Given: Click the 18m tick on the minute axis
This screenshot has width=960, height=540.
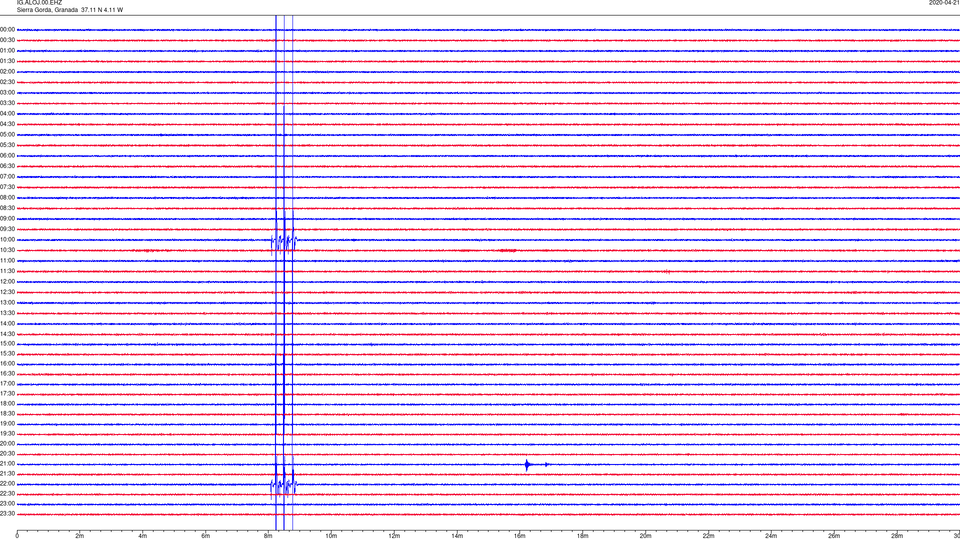Looking at the screenshot, I should pyautogui.click(x=583, y=536).
